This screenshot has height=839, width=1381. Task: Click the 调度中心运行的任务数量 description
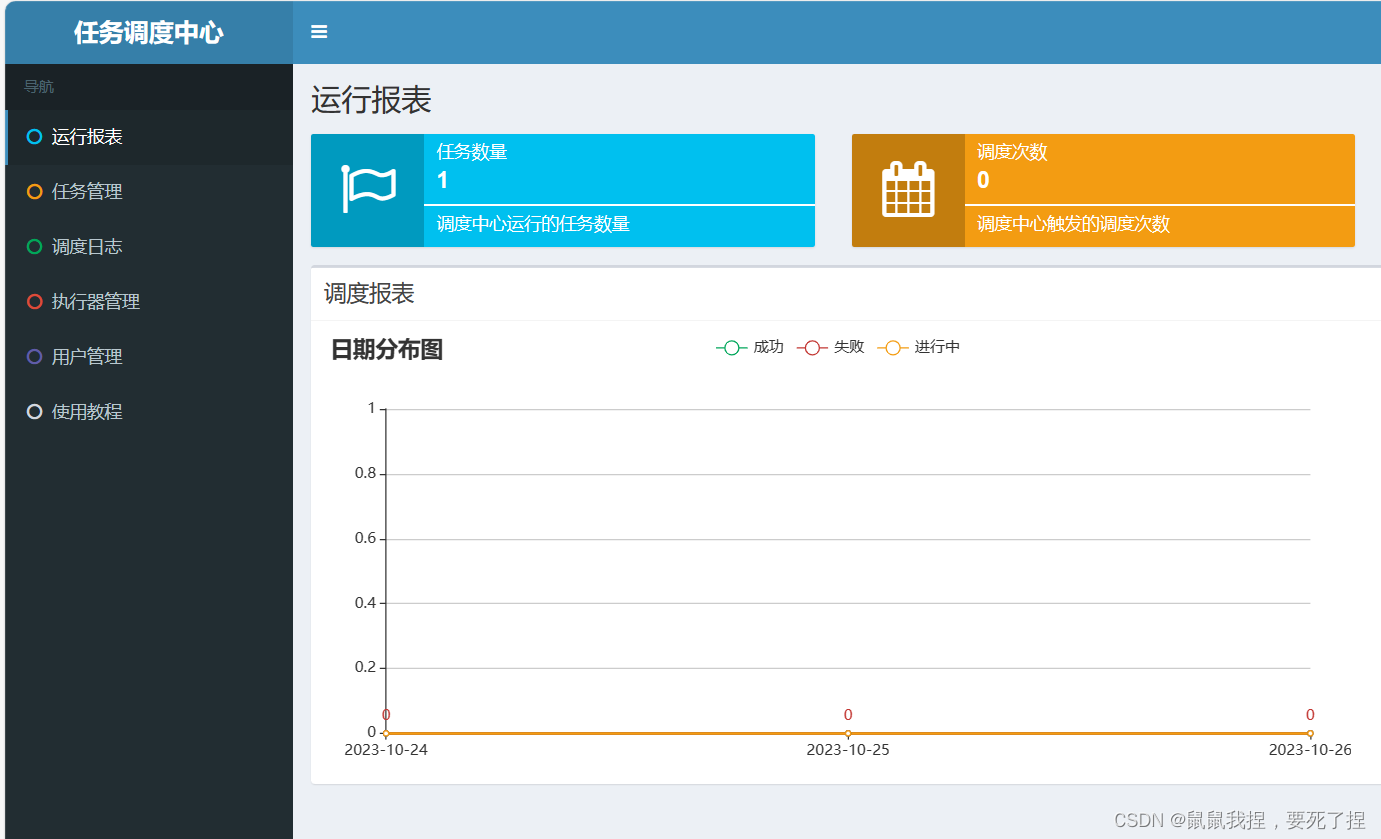(533, 224)
